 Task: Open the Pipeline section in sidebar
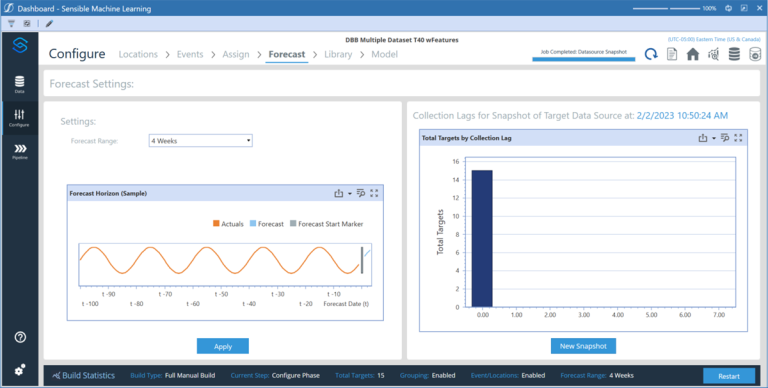(x=20, y=152)
